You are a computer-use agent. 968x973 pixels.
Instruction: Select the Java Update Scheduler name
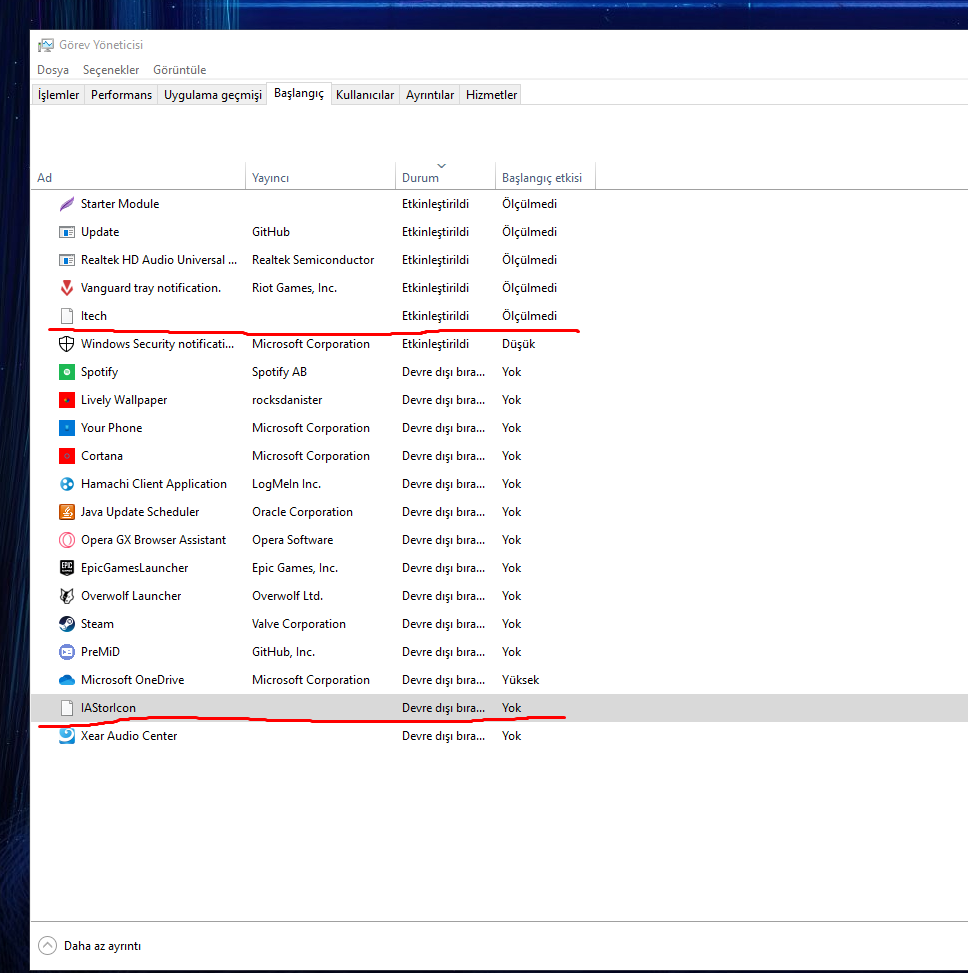click(140, 512)
